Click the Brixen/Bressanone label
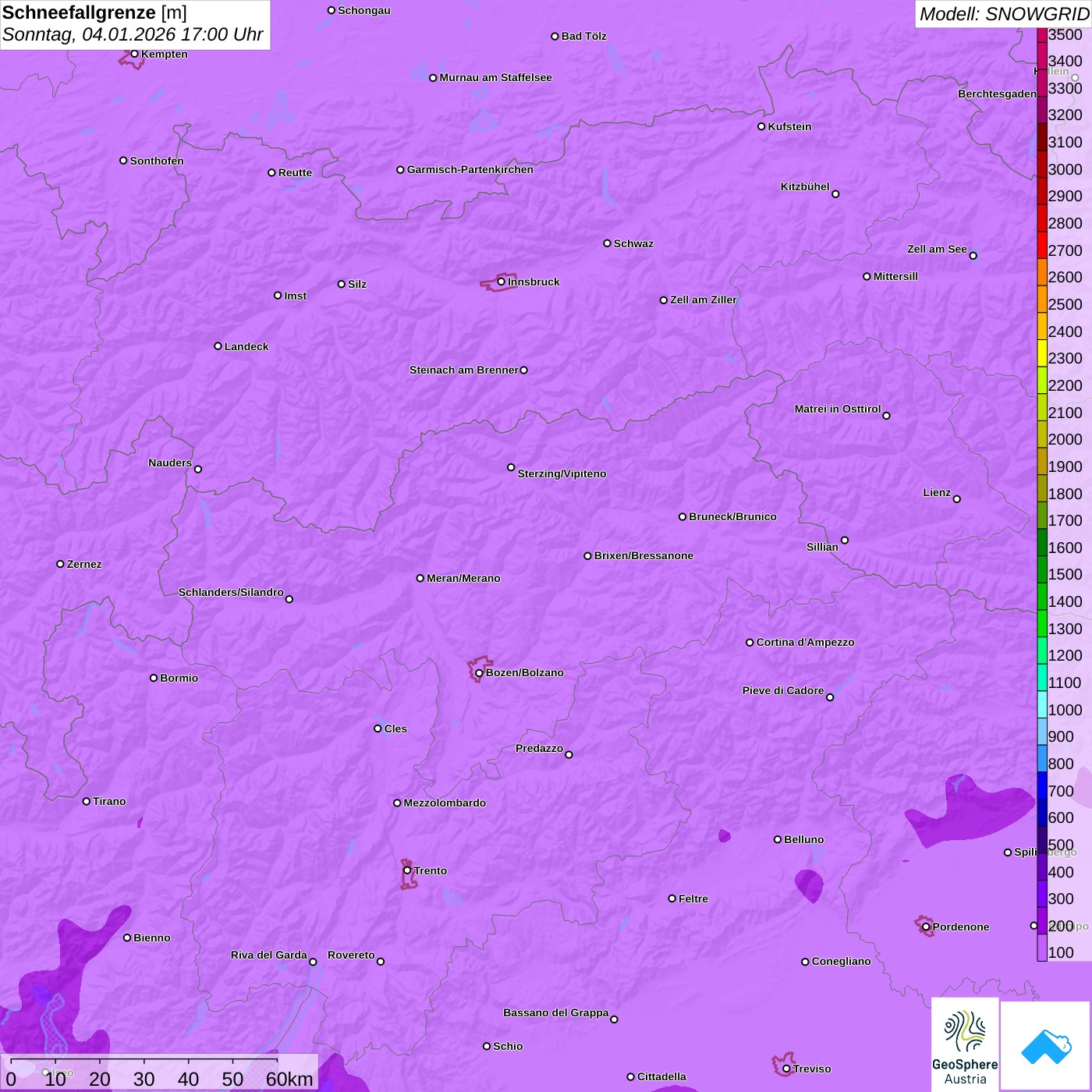The height and width of the screenshot is (1092, 1092). coord(643,555)
